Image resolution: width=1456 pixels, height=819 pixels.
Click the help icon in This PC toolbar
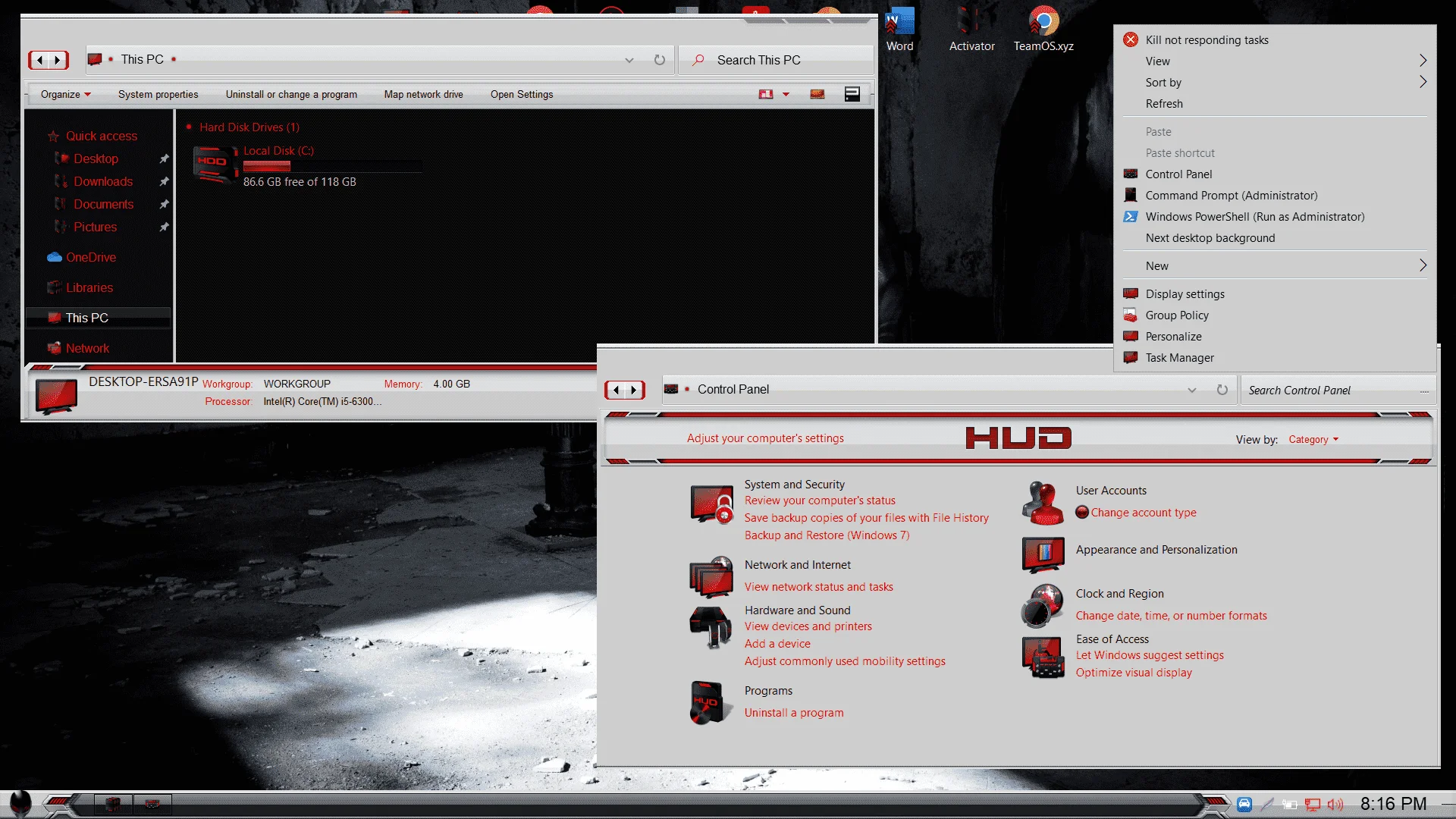852,94
